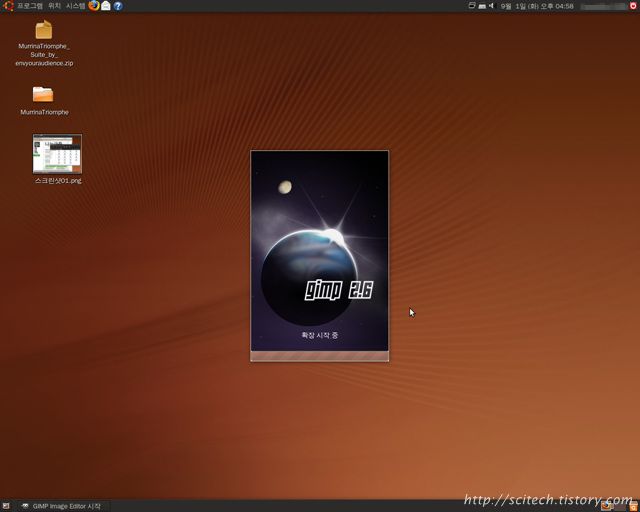Click the red power session icon
The width and height of the screenshot is (640, 512).
[633, 6]
